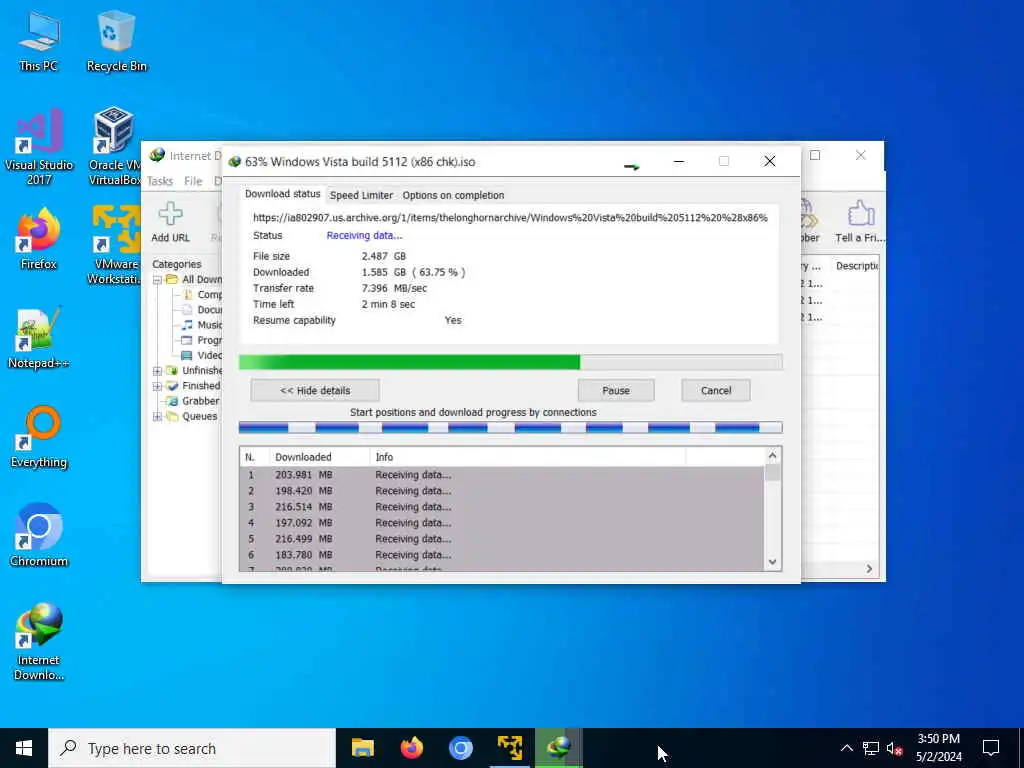
Task: Select connection row with 203.981 MB
Action: coord(501,475)
